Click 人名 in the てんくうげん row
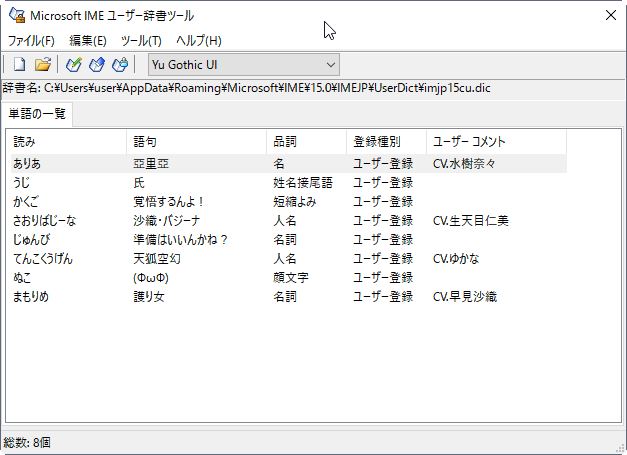627x455 pixels. pyautogui.click(x=285, y=259)
